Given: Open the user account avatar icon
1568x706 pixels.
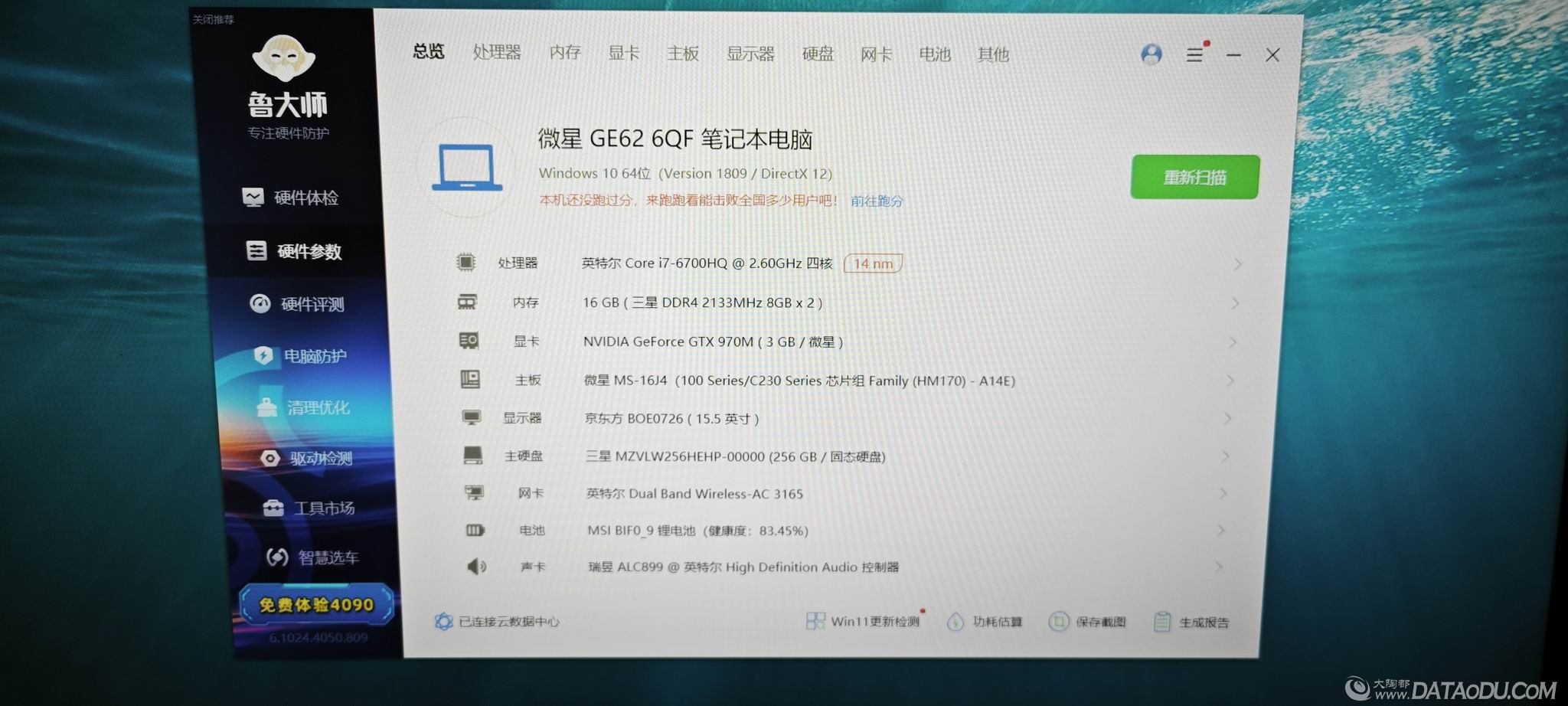Looking at the screenshot, I should click(1151, 54).
